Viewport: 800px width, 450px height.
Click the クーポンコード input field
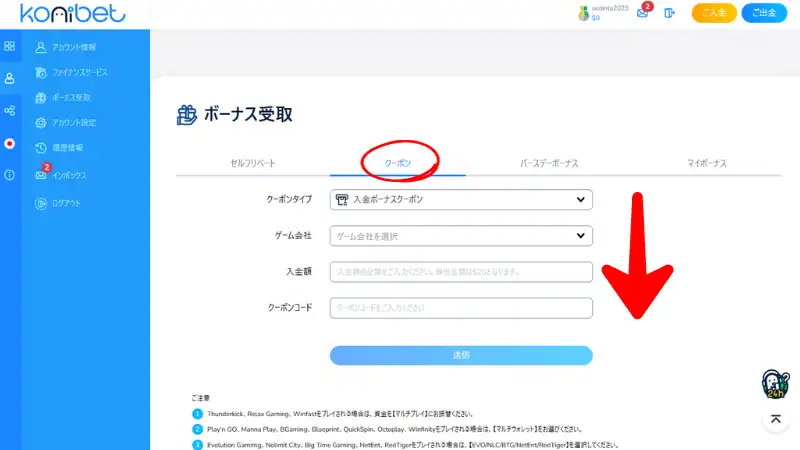pos(461,308)
